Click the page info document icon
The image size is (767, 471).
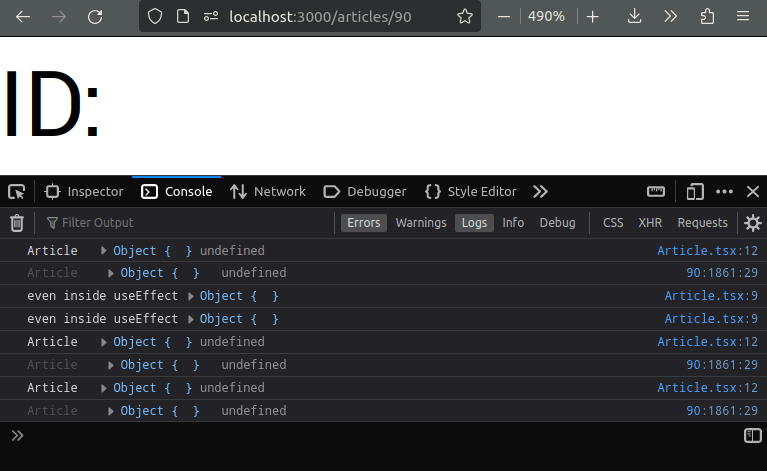[x=183, y=17]
